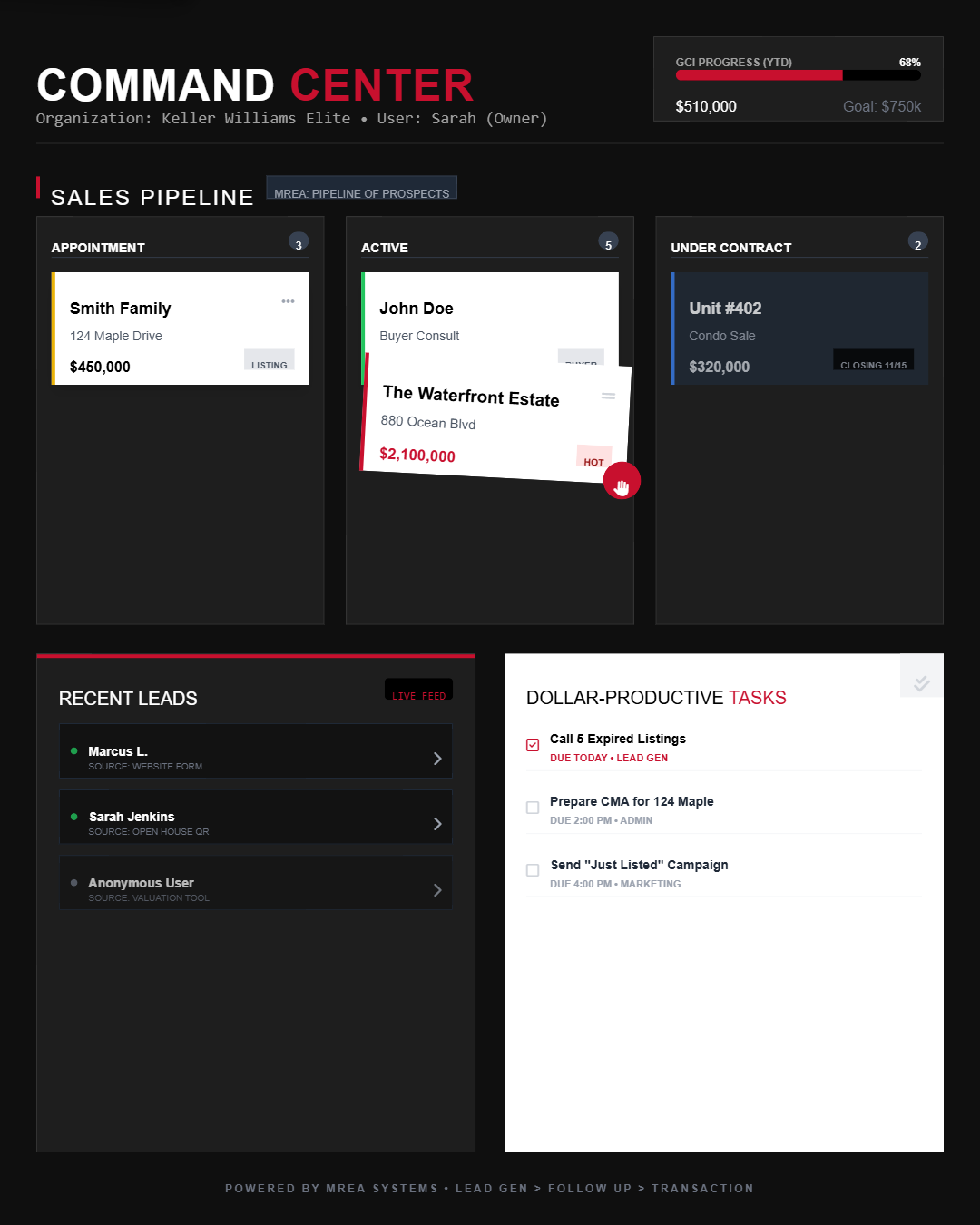Click the Listing tag on Smith Family card
Screen dimensions: 980x1225
(269, 361)
